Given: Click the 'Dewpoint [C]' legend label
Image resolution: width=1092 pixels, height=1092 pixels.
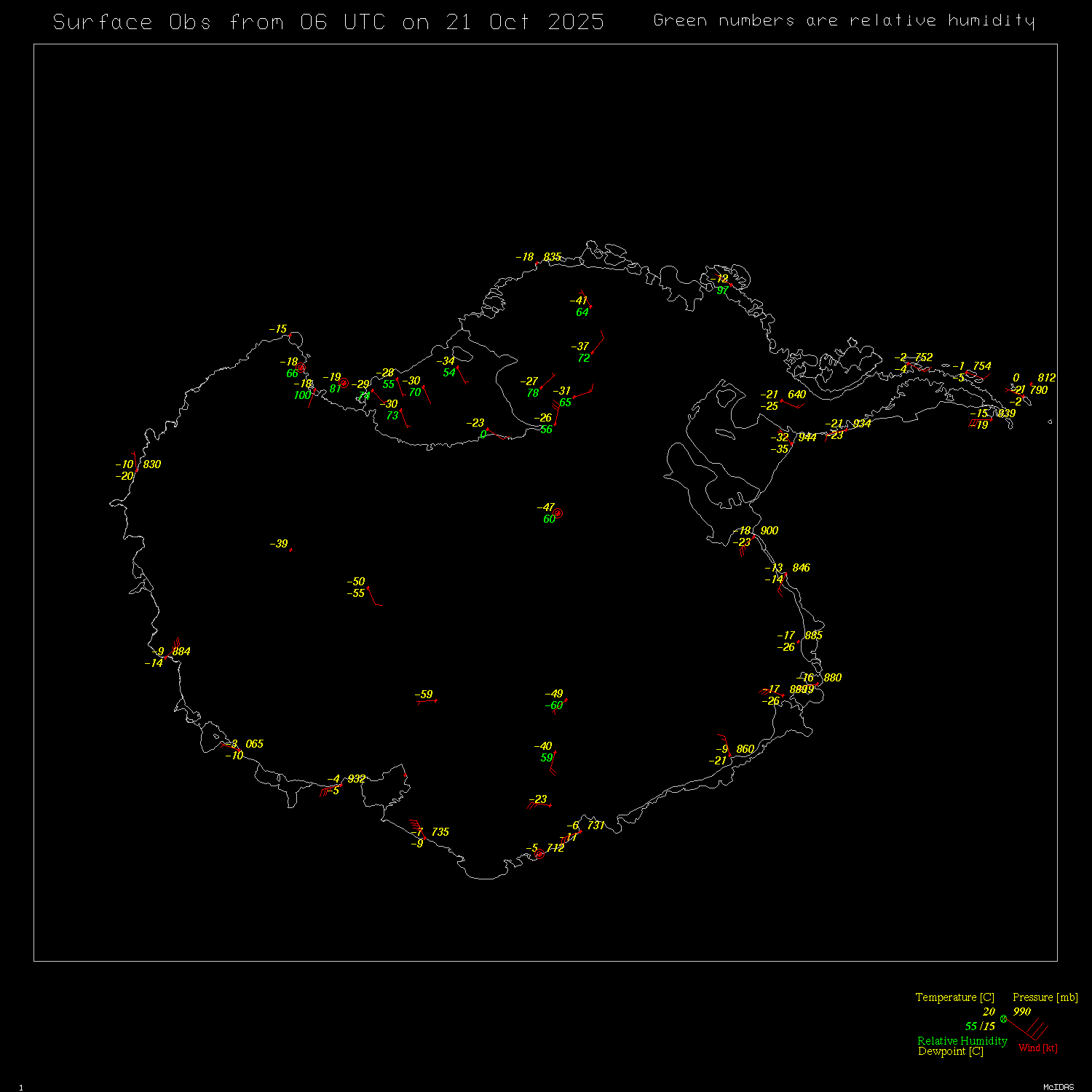Looking at the screenshot, I should tap(950, 1051).
